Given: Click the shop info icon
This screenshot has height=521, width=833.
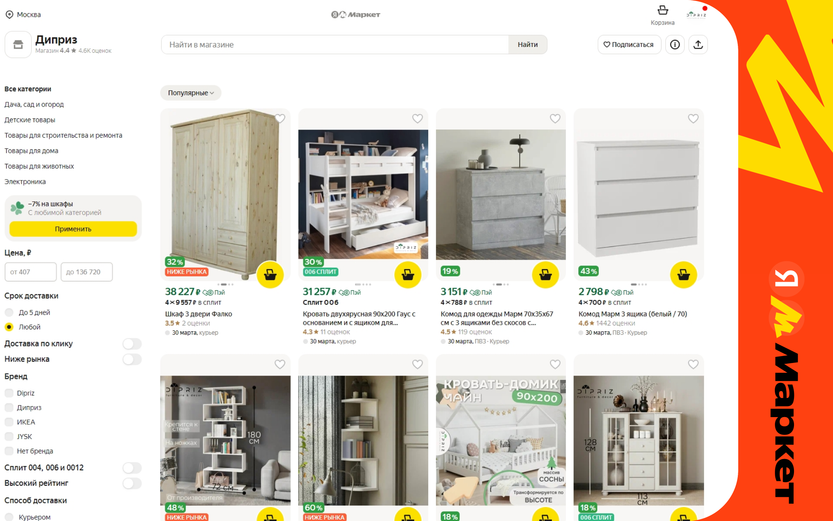Looking at the screenshot, I should tap(675, 45).
